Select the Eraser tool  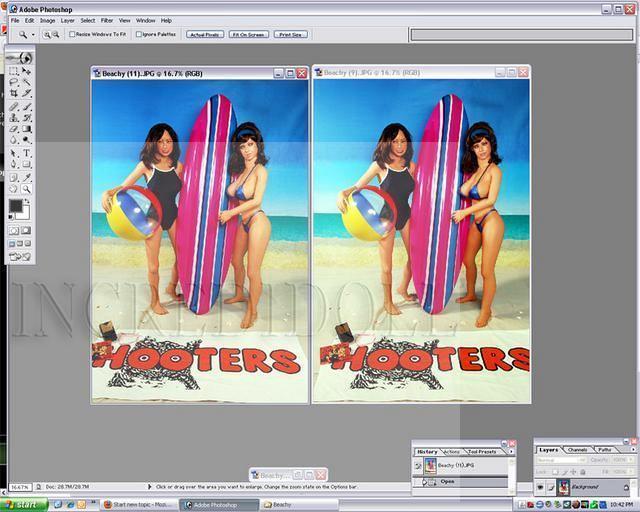[x=13, y=129]
